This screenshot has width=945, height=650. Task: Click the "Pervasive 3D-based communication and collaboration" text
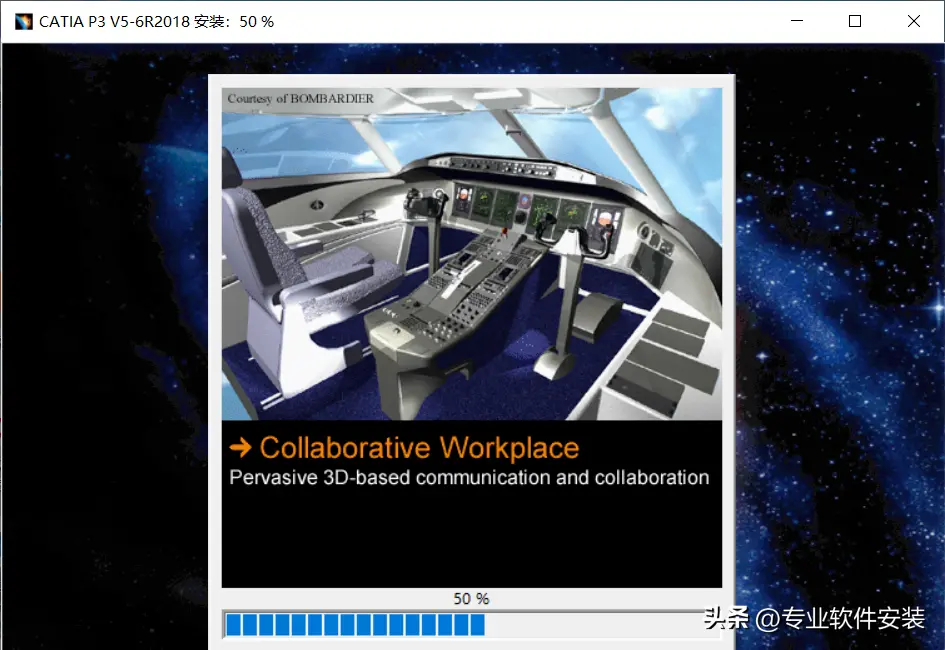pyautogui.click(x=469, y=478)
